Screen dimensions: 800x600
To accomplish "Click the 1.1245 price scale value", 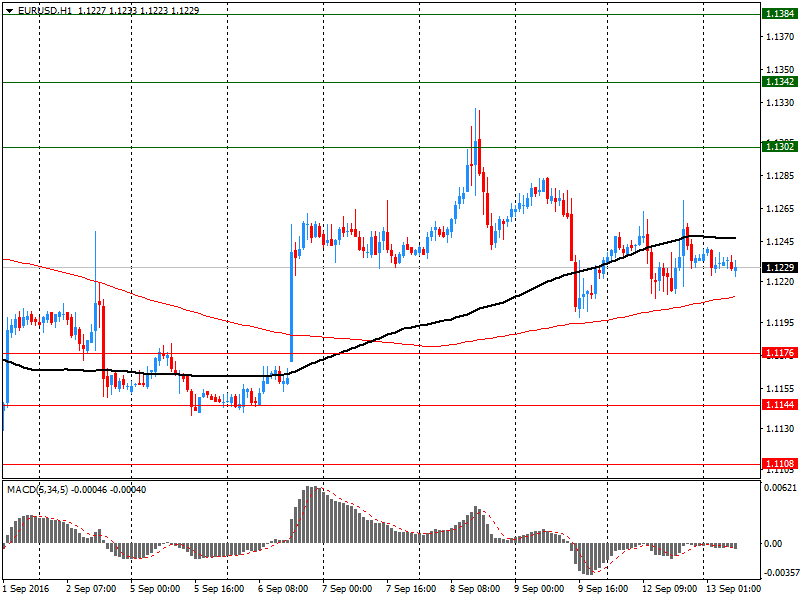I will (780, 241).
